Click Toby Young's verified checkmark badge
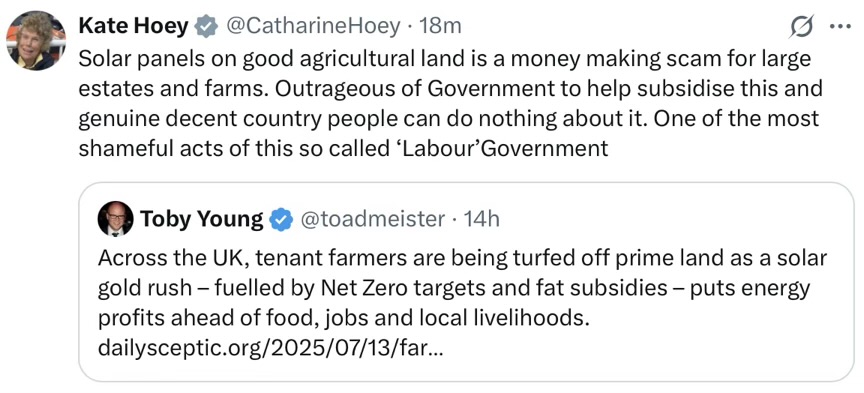This screenshot has width=864, height=393. click(280, 219)
